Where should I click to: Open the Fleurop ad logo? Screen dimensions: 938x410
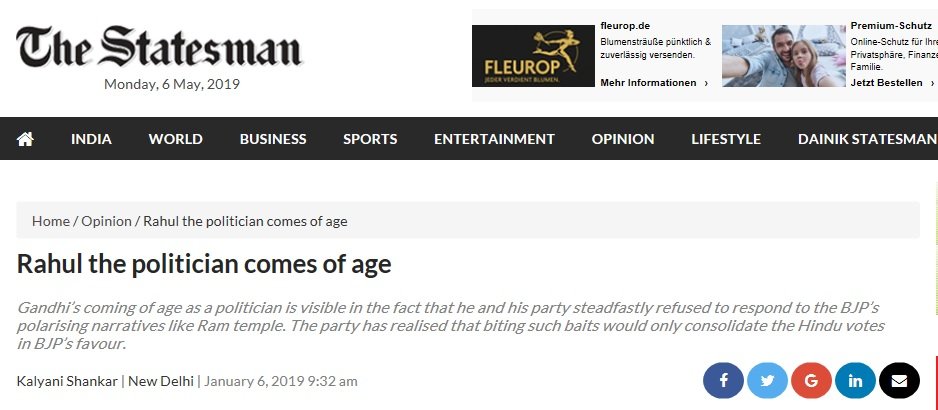click(x=533, y=56)
